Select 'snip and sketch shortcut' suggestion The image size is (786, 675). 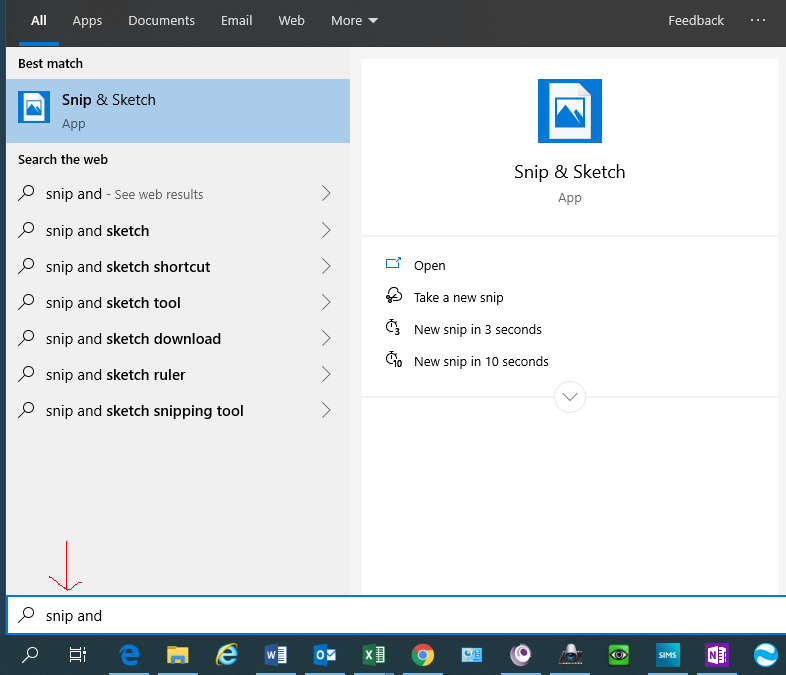click(x=178, y=266)
